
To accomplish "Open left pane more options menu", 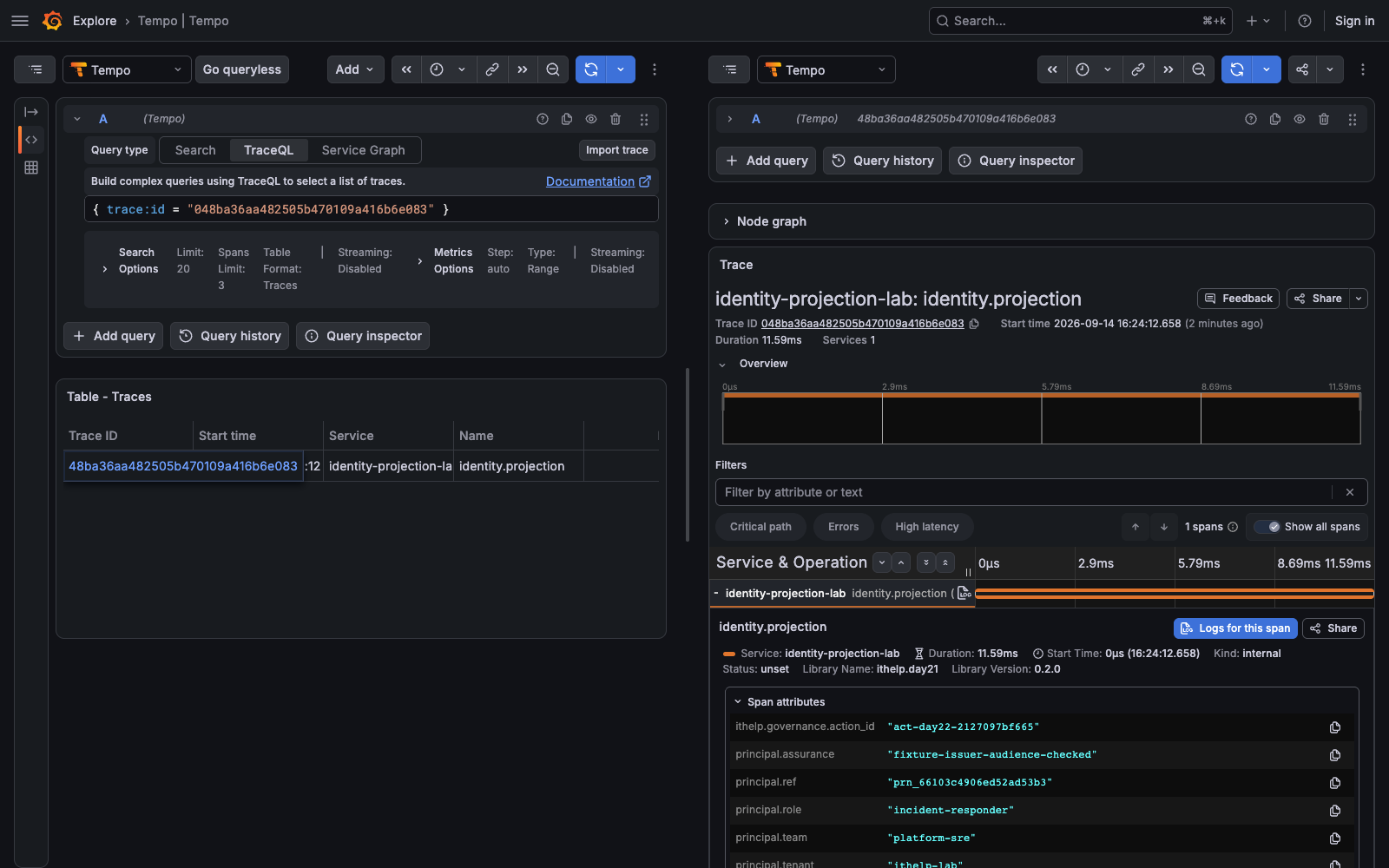I will coord(655,69).
